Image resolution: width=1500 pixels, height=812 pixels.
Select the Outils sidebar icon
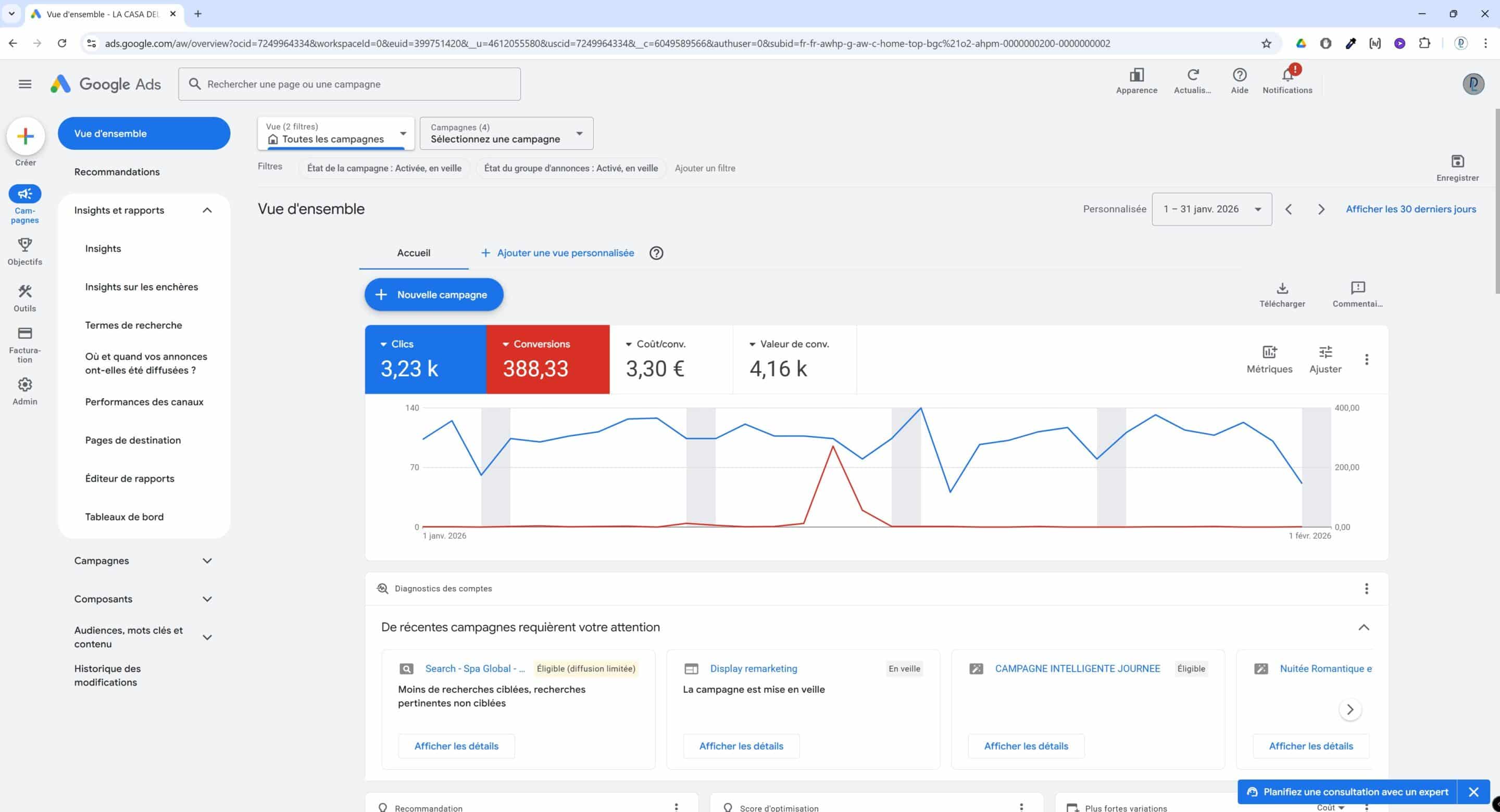[25, 292]
